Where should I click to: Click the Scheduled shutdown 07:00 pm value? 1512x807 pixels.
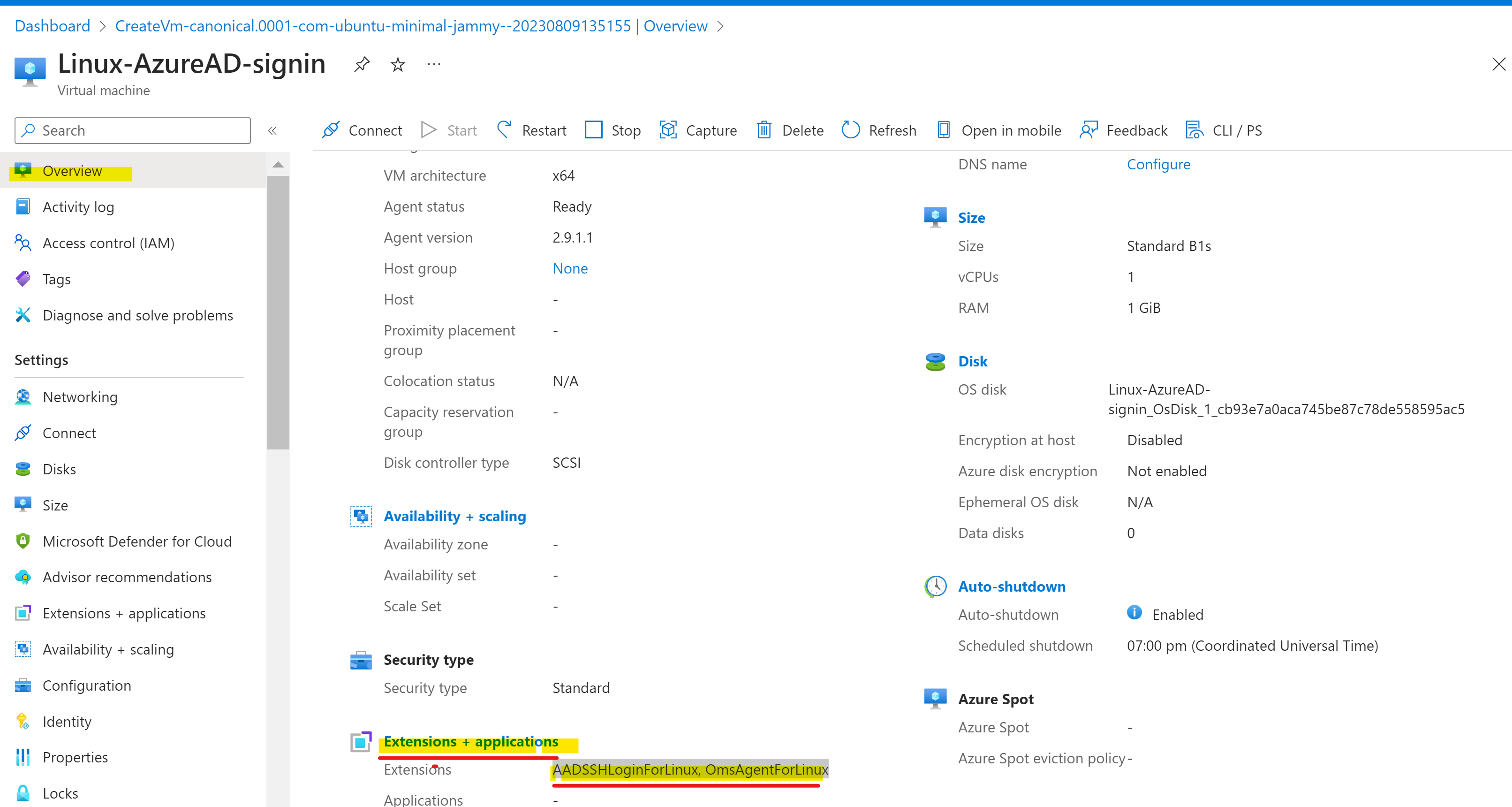(x=1252, y=646)
